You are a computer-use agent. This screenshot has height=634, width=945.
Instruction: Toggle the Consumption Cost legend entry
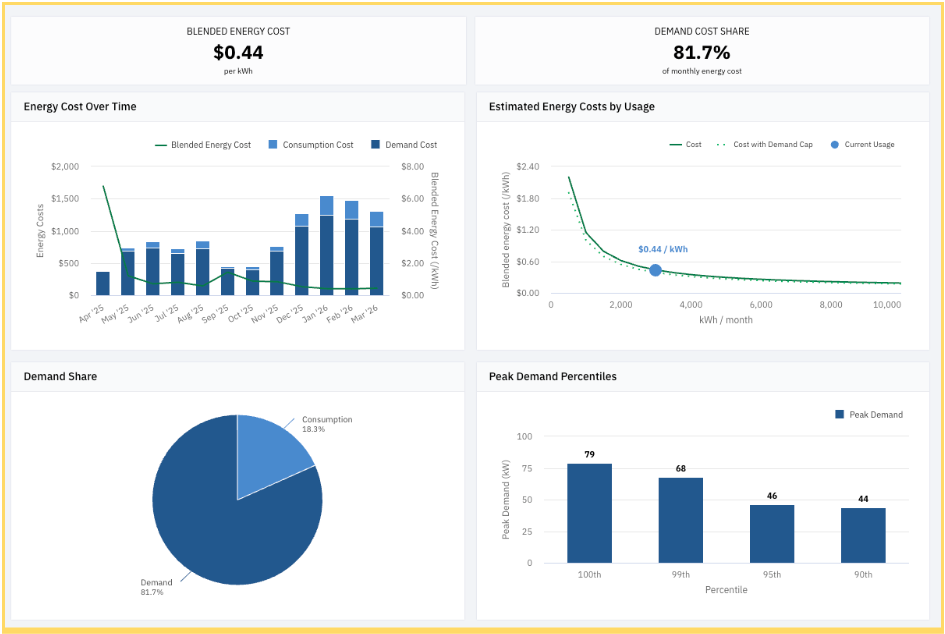tap(311, 145)
